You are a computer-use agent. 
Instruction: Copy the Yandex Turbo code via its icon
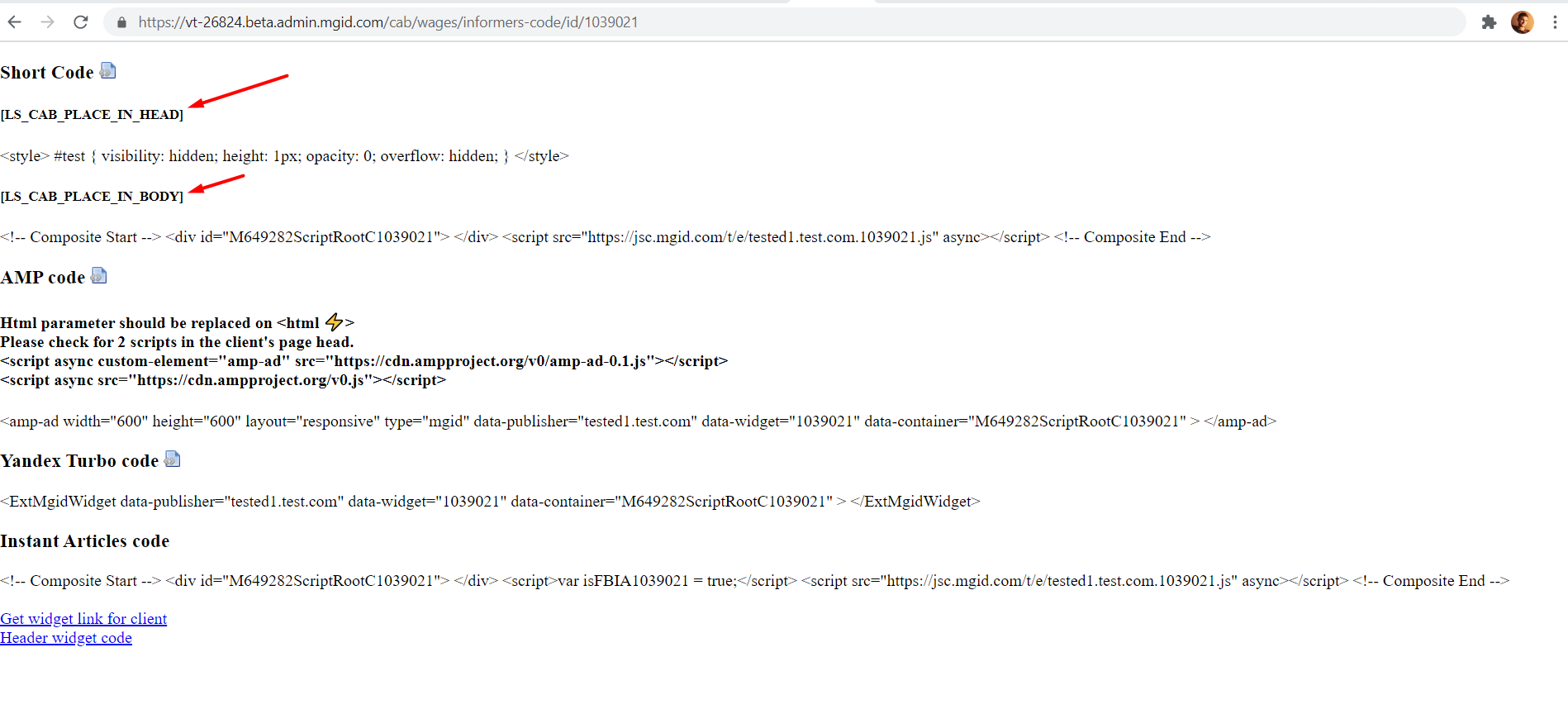(172, 459)
